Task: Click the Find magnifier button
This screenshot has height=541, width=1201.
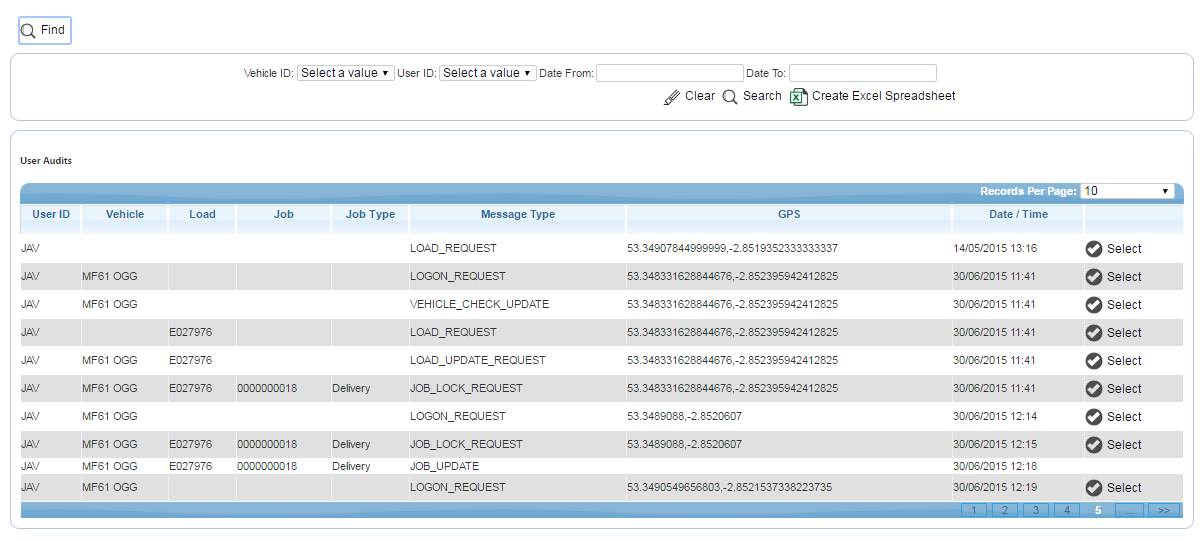Action: (x=44, y=31)
